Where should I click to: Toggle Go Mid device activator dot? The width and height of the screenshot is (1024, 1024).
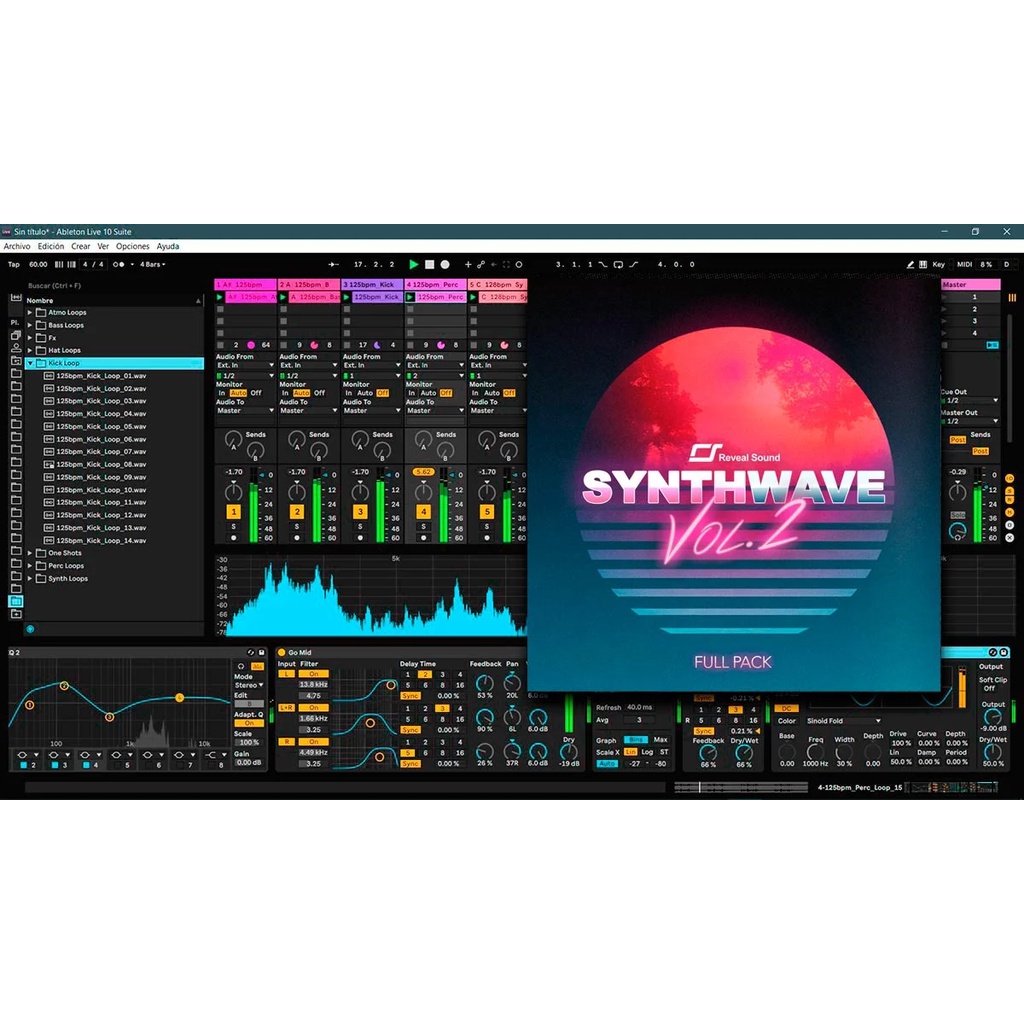pyautogui.click(x=281, y=652)
